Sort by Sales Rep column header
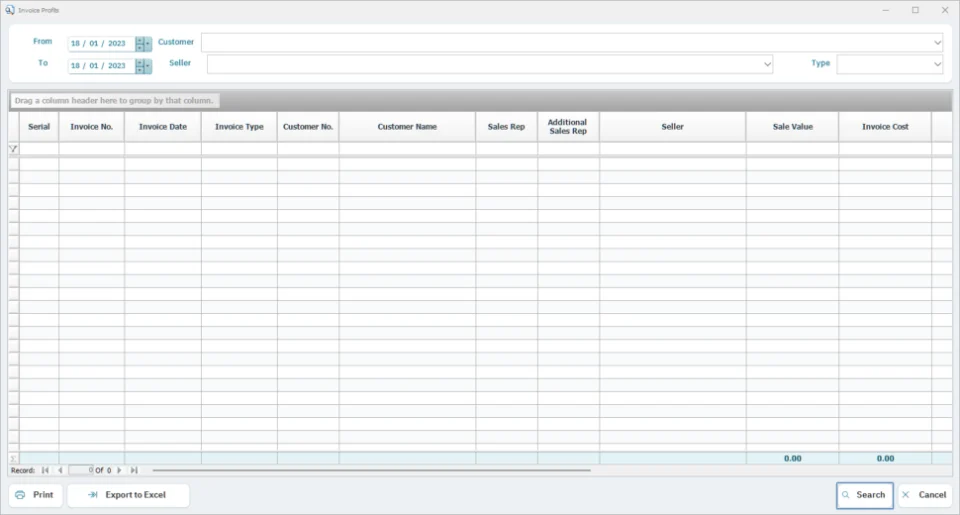This screenshot has height=515, width=960. click(506, 127)
